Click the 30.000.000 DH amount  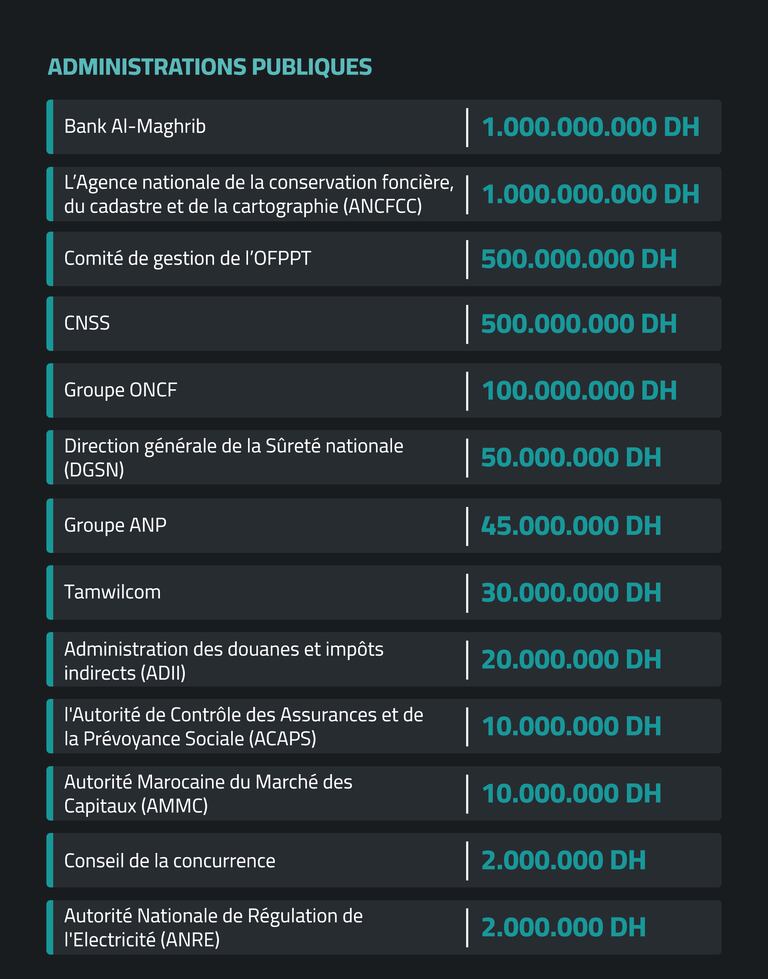571,592
